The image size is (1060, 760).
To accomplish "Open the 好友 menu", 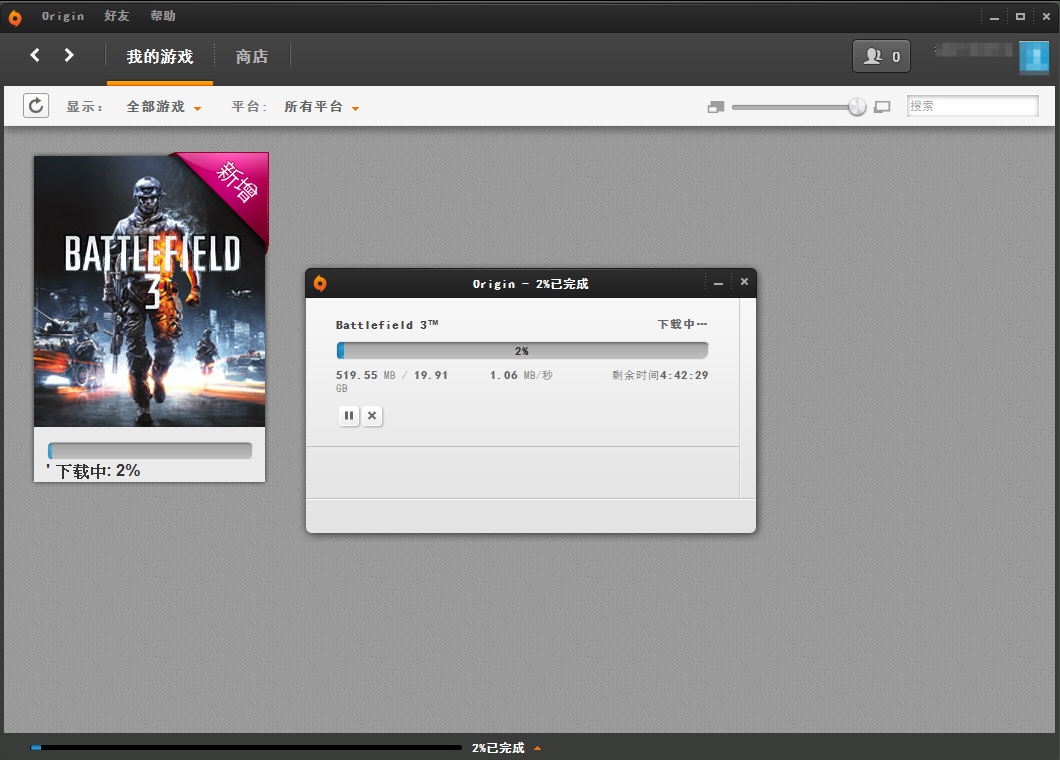I will (117, 16).
